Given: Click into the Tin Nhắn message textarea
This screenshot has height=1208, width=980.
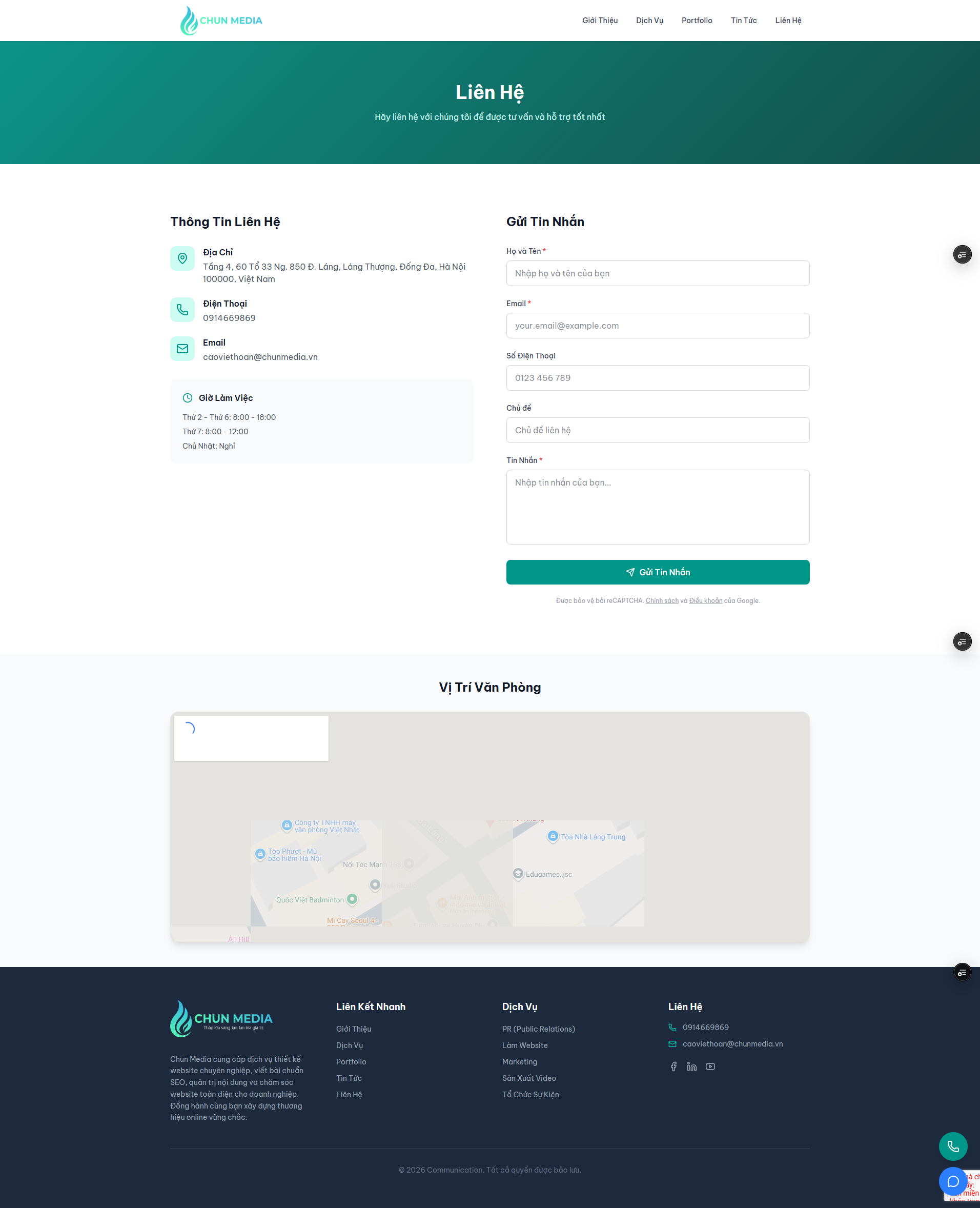Looking at the screenshot, I should point(658,507).
